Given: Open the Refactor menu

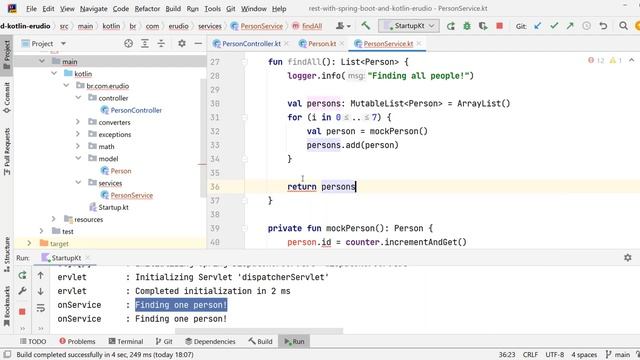Looking at the screenshot, I should click(147, 9).
